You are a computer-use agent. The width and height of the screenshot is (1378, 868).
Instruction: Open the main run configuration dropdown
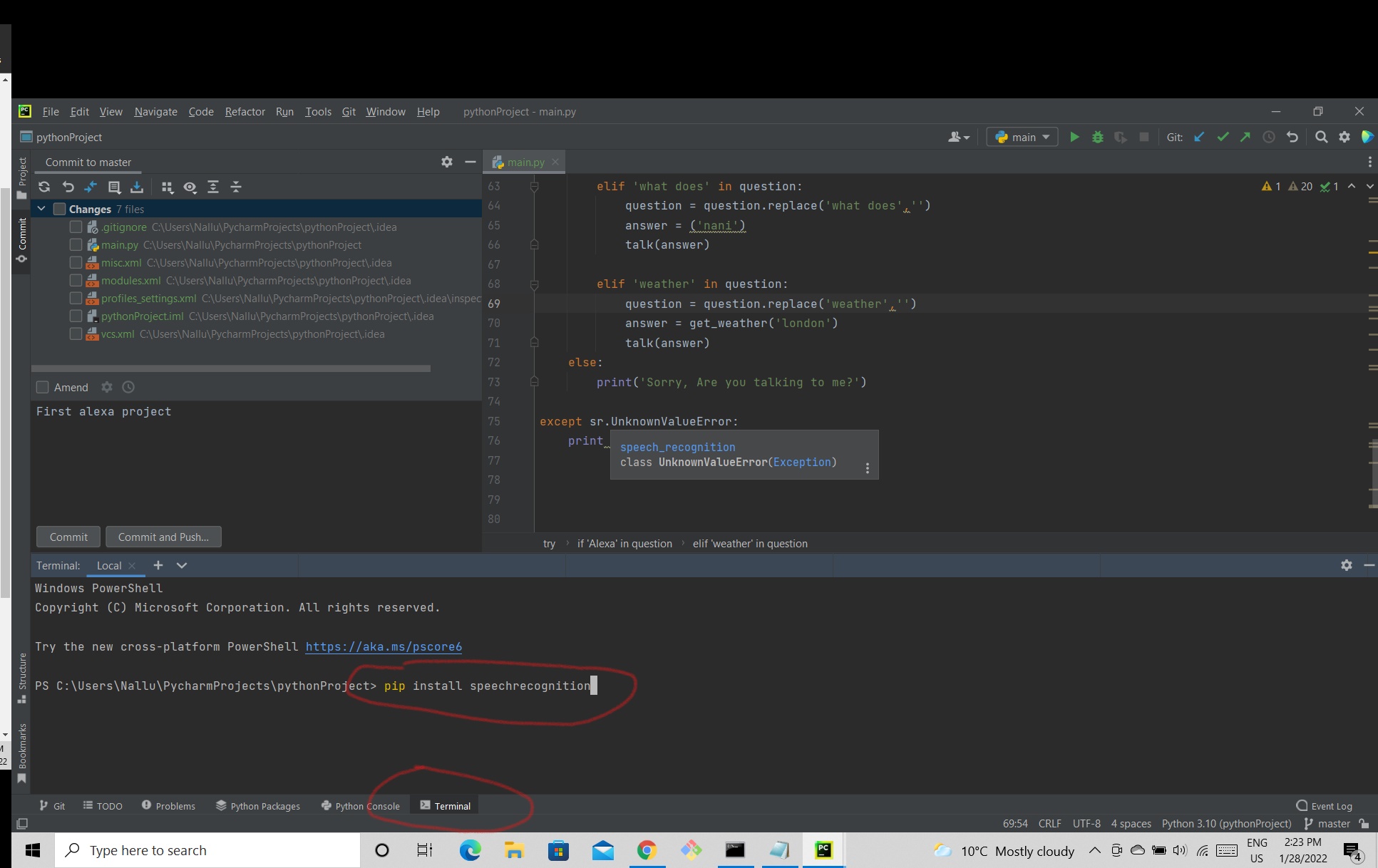click(x=1022, y=137)
